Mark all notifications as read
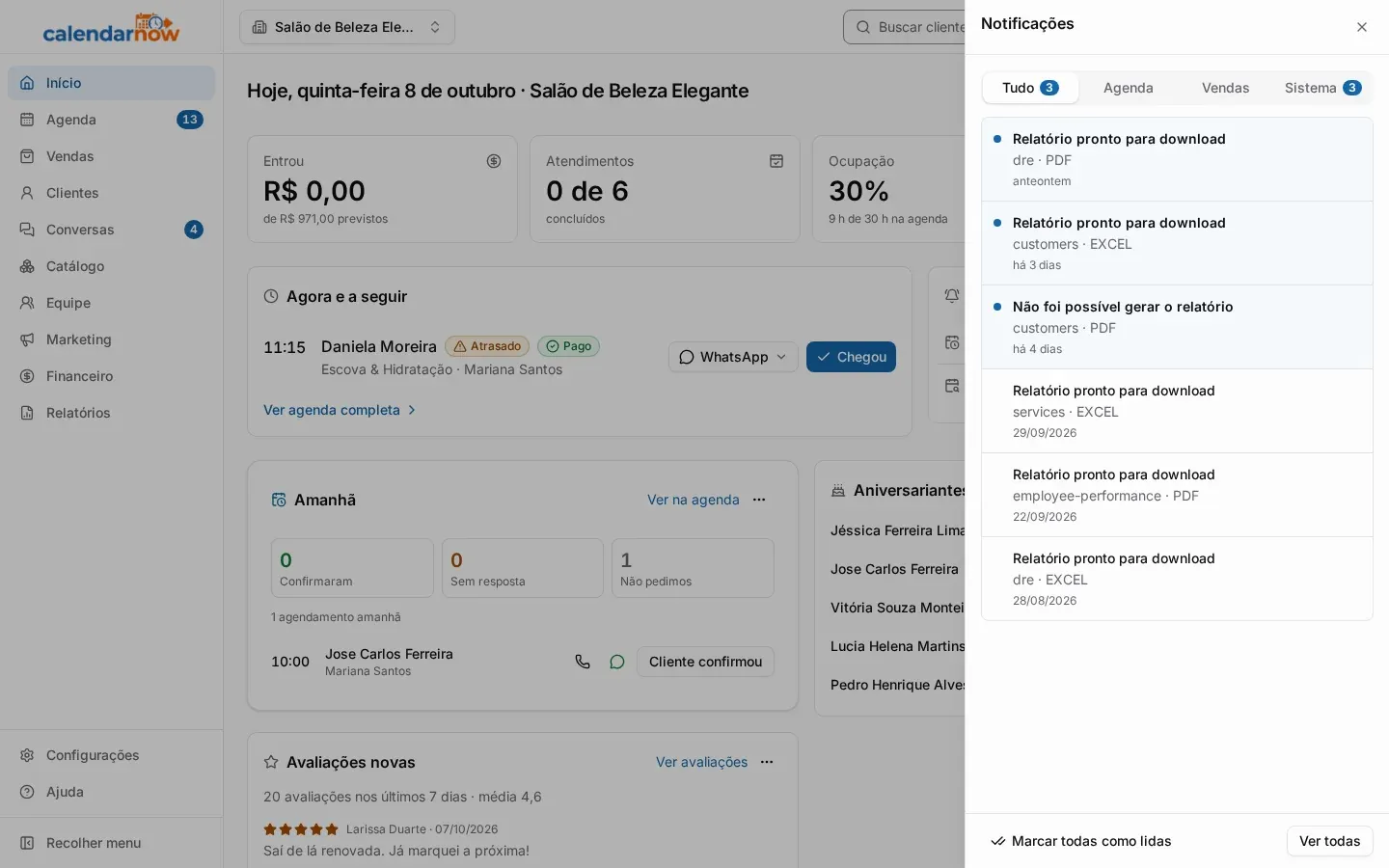This screenshot has width=1389, height=868. point(1081,841)
